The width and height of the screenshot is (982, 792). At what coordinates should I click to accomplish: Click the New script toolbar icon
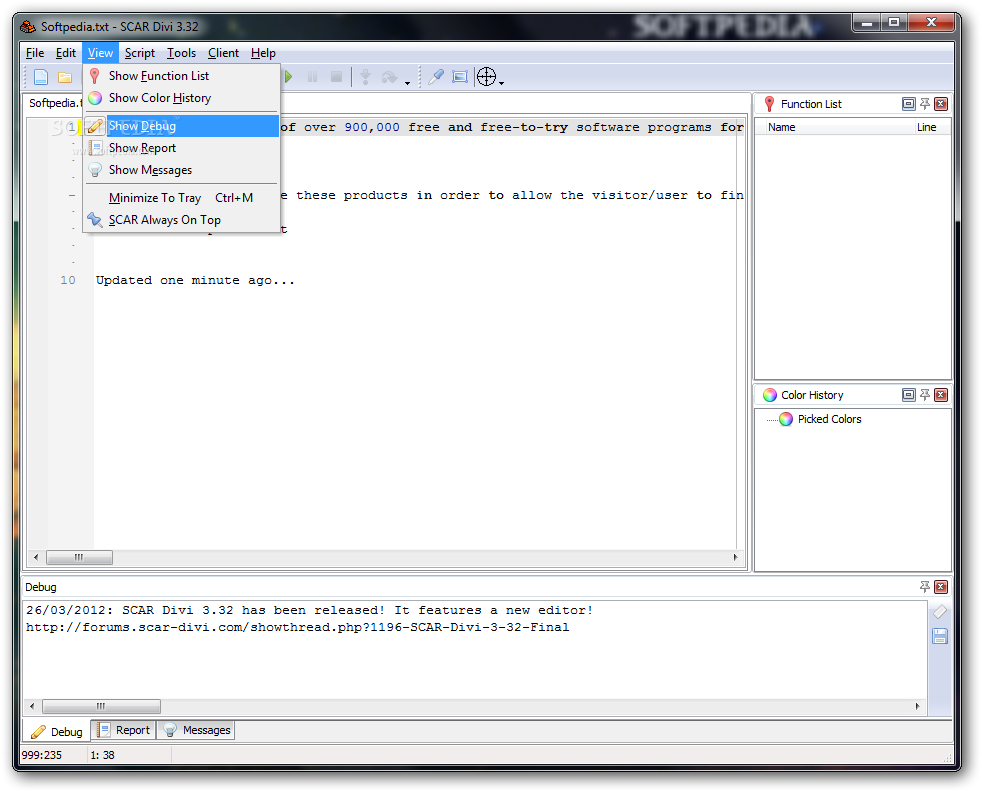(x=41, y=77)
